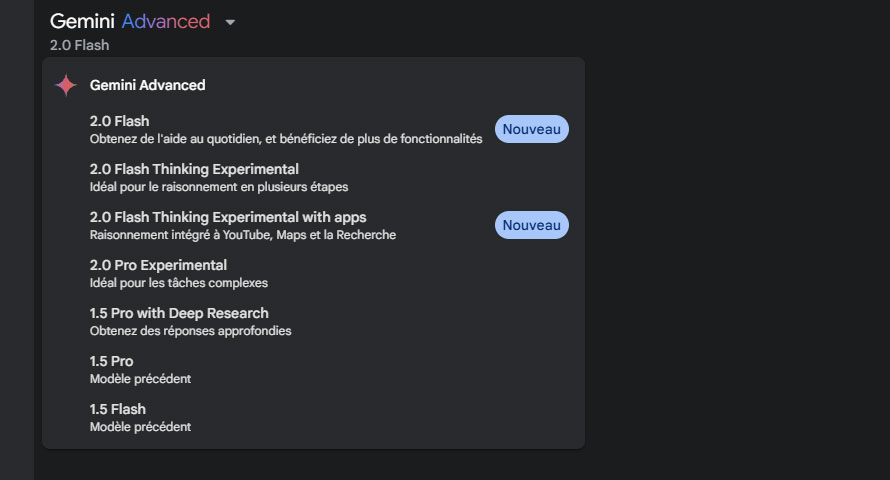This screenshot has width=890, height=480.
Task: Expand the Gemini Advanced model dropdown arrow
Action: 230,23
